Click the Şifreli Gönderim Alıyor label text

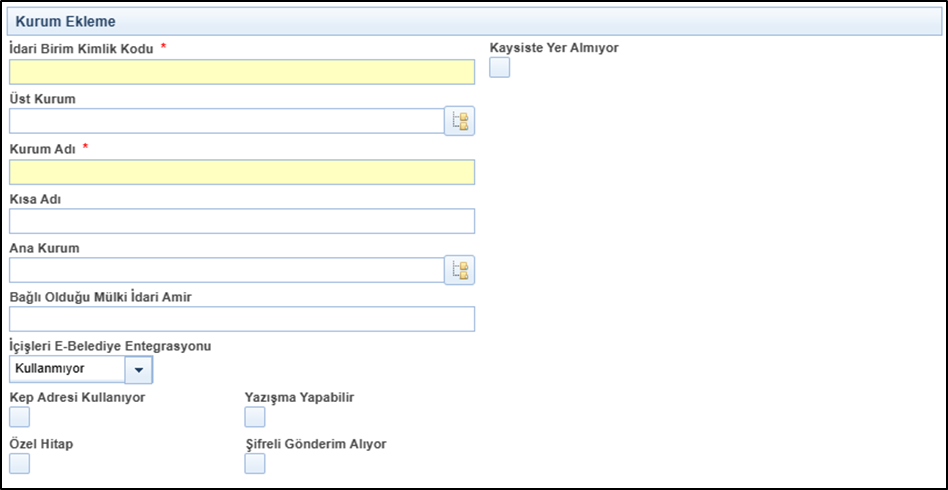click(316, 444)
